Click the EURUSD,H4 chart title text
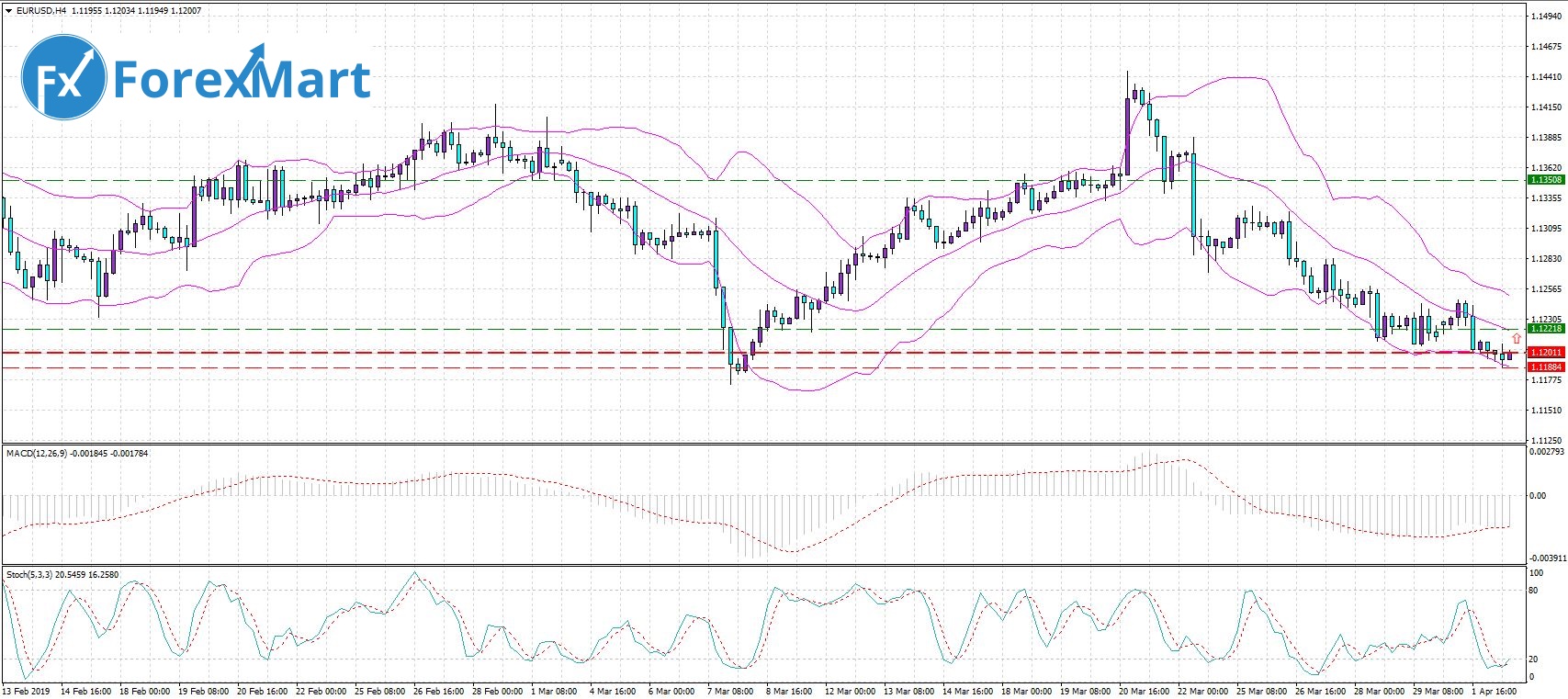Image resolution: width=1568 pixels, height=699 pixels. [x=40, y=11]
